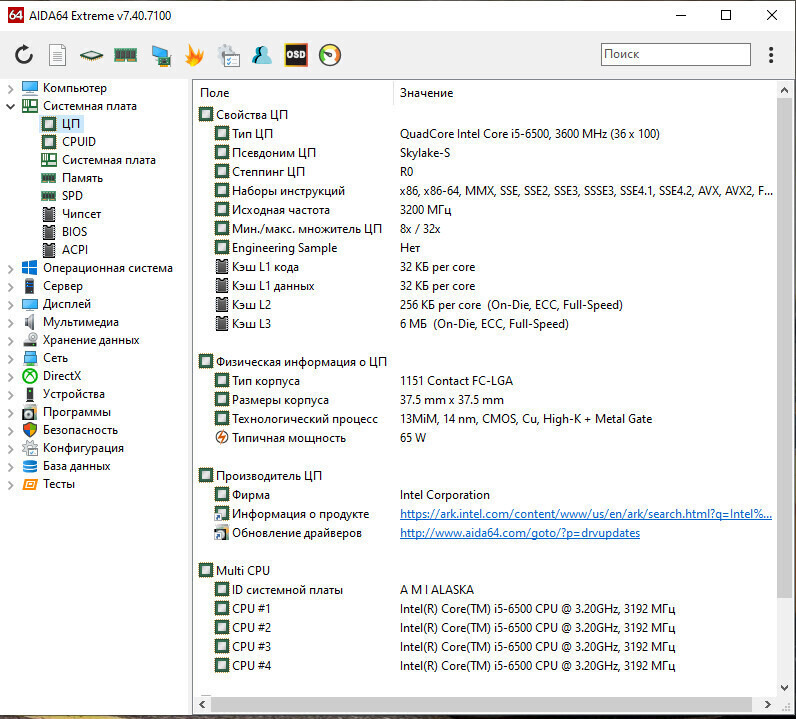Click the benchmark gauge toolbar icon
The image size is (796, 719).
[x=329, y=55]
